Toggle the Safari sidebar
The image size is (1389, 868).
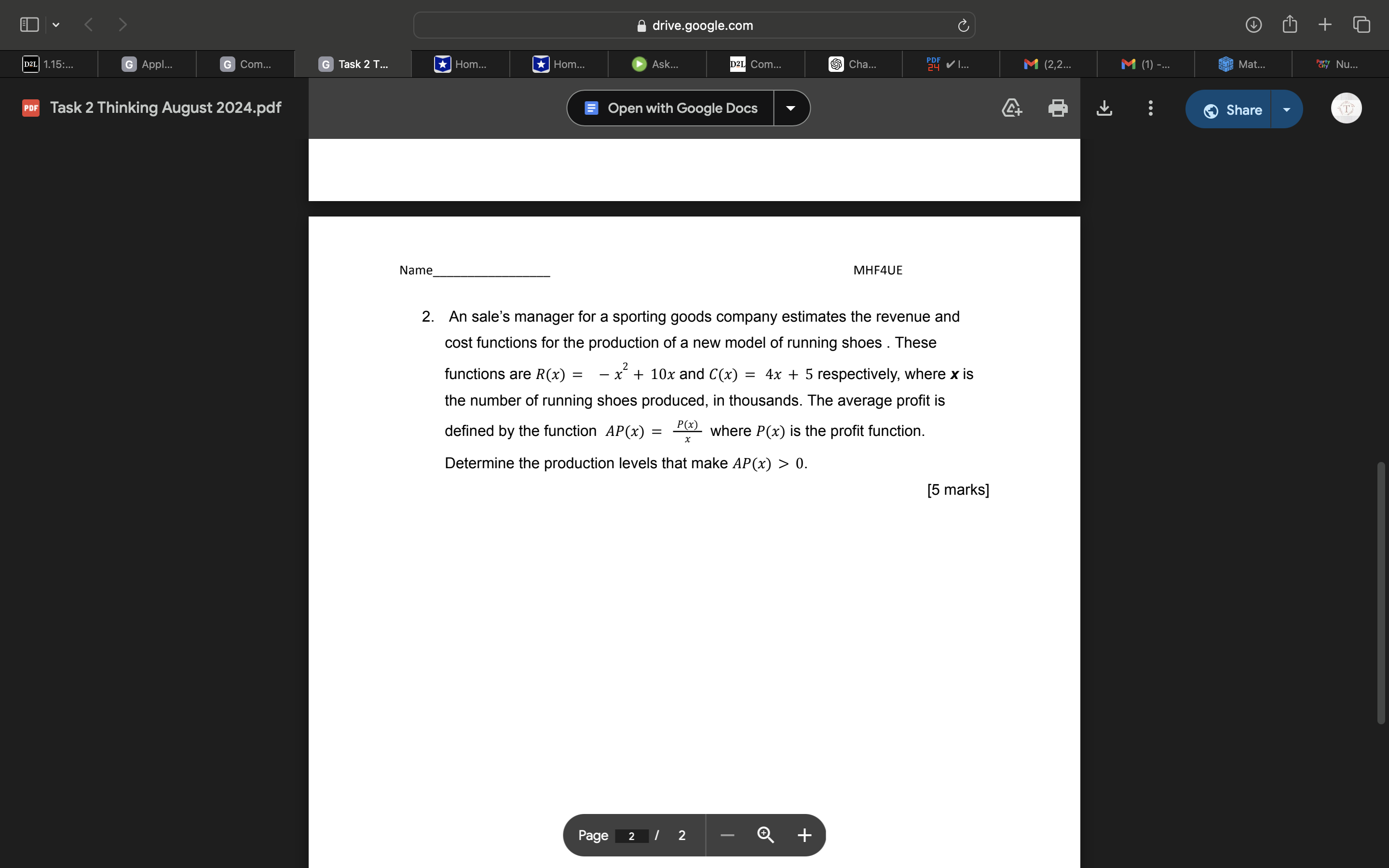[29, 24]
